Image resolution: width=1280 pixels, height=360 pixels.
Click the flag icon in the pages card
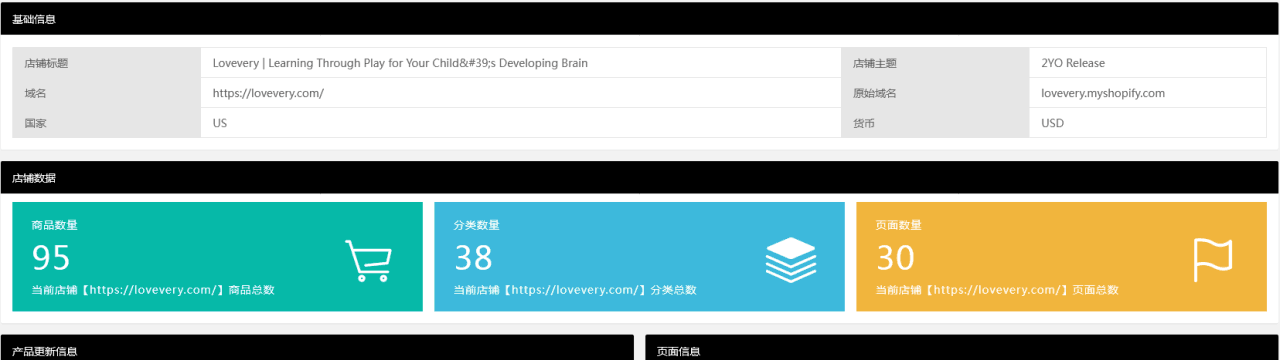pos(1213,260)
